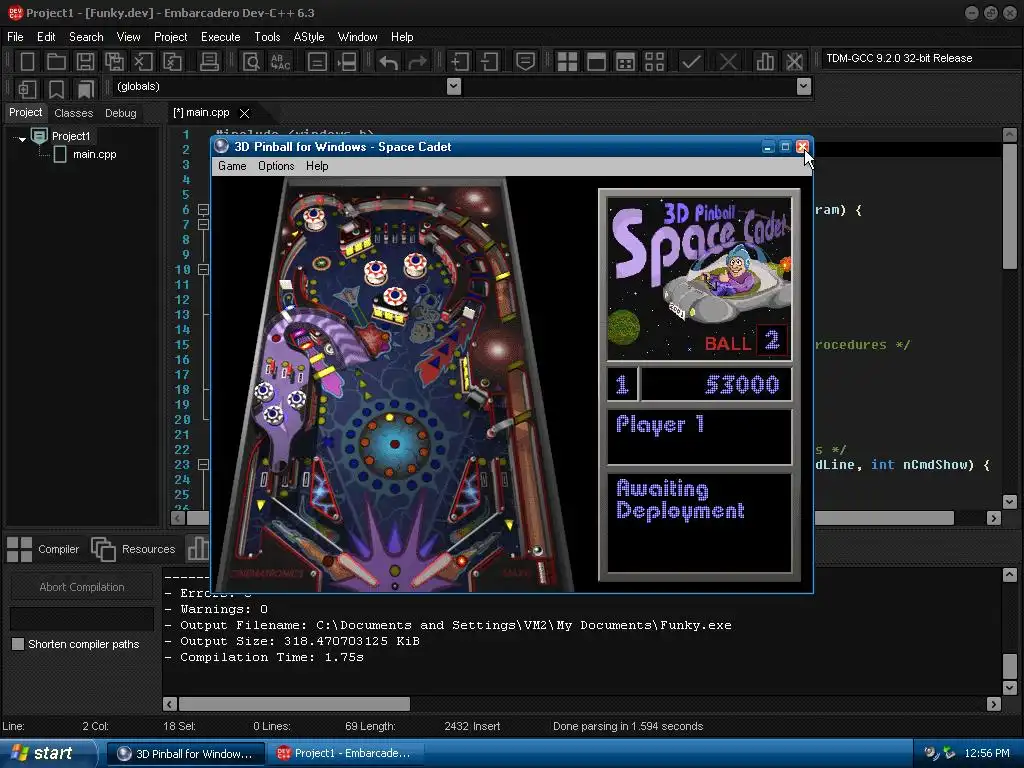
Task: Click the system tray clock
Action: (987, 753)
